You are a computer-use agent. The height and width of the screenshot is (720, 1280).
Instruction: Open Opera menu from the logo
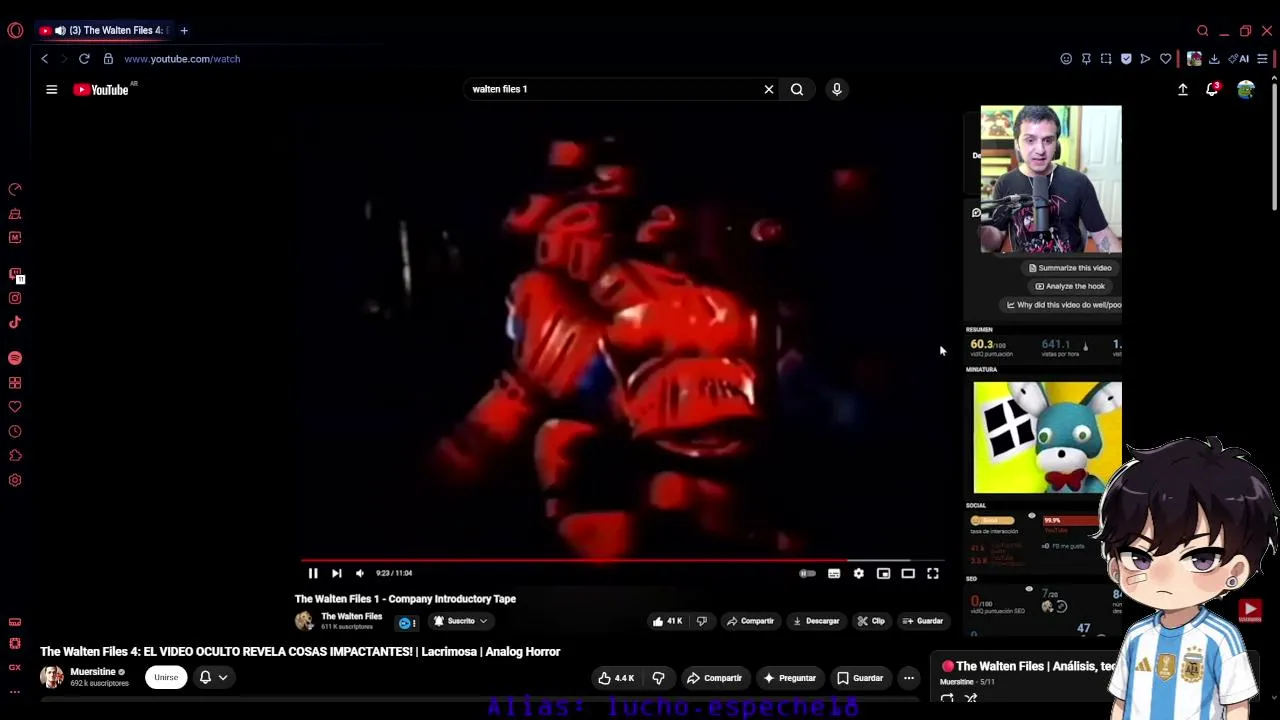point(15,30)
